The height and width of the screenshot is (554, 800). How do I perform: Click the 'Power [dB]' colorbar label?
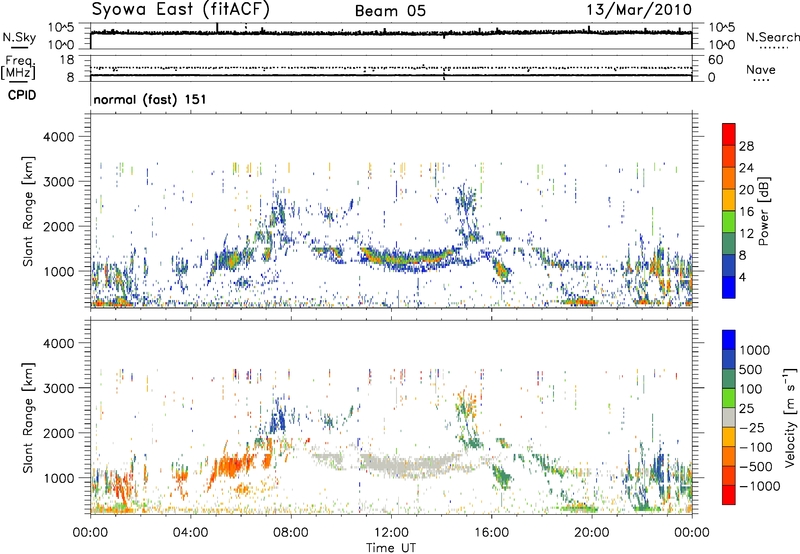pyautogui.click(x=763, y=211)
